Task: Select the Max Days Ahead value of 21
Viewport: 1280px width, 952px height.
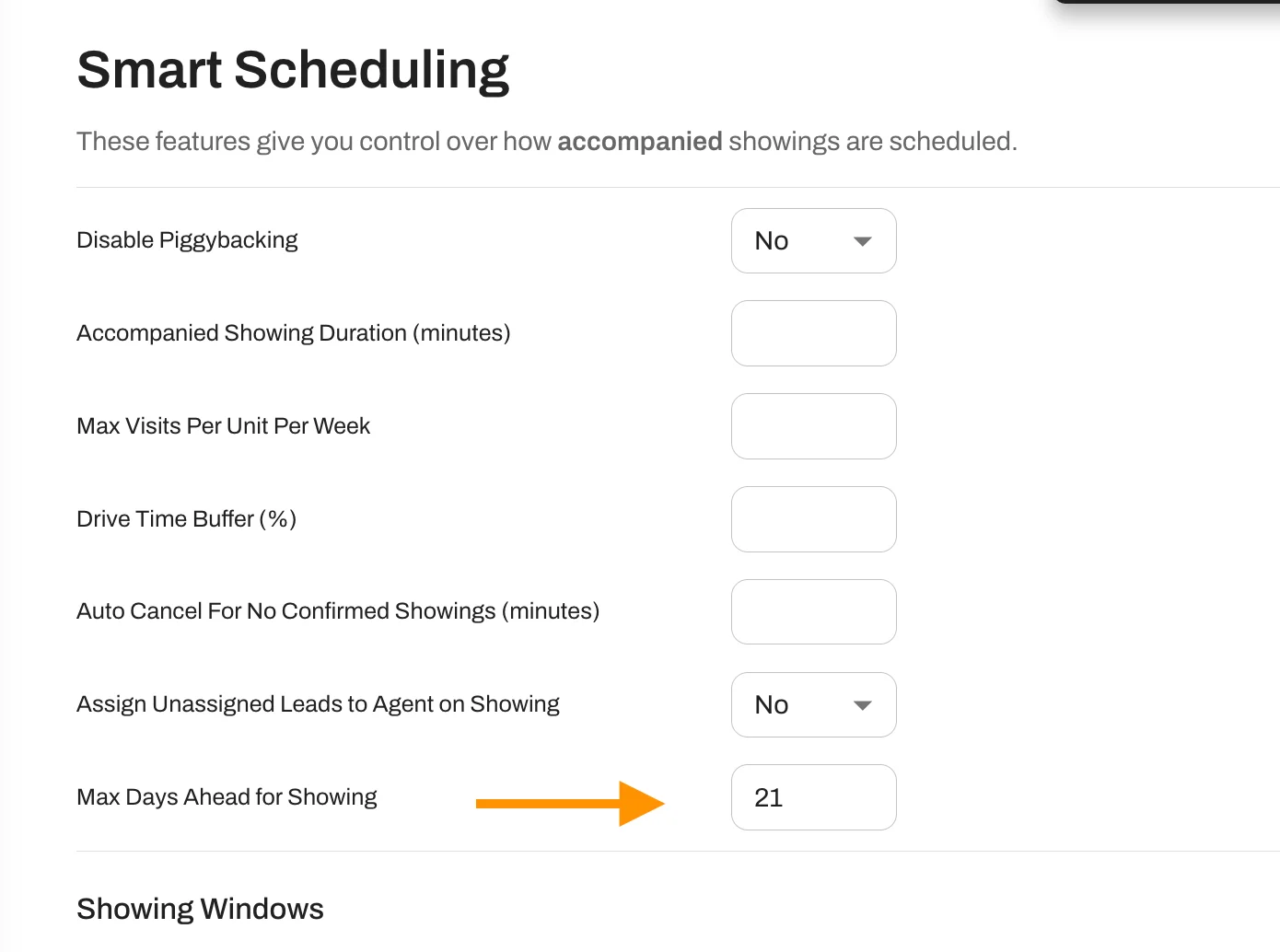Action: click(x=813, y=797)
